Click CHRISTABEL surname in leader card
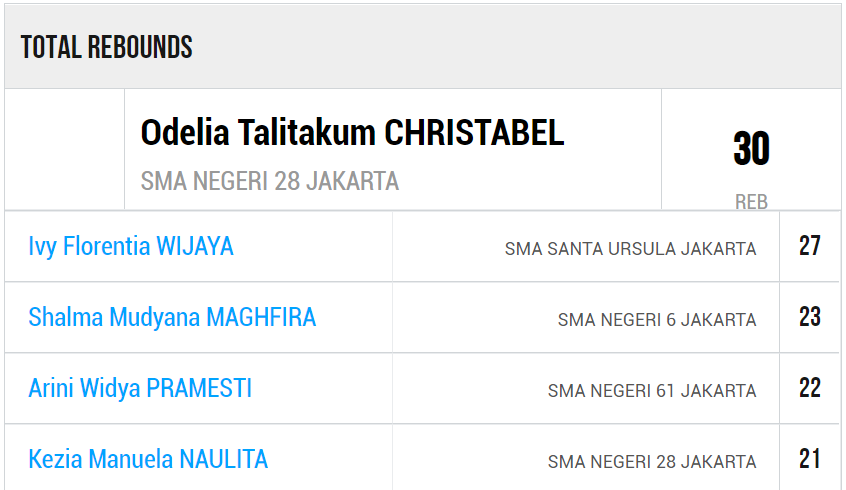The image size is (846, 490). [x=474, y=132]
